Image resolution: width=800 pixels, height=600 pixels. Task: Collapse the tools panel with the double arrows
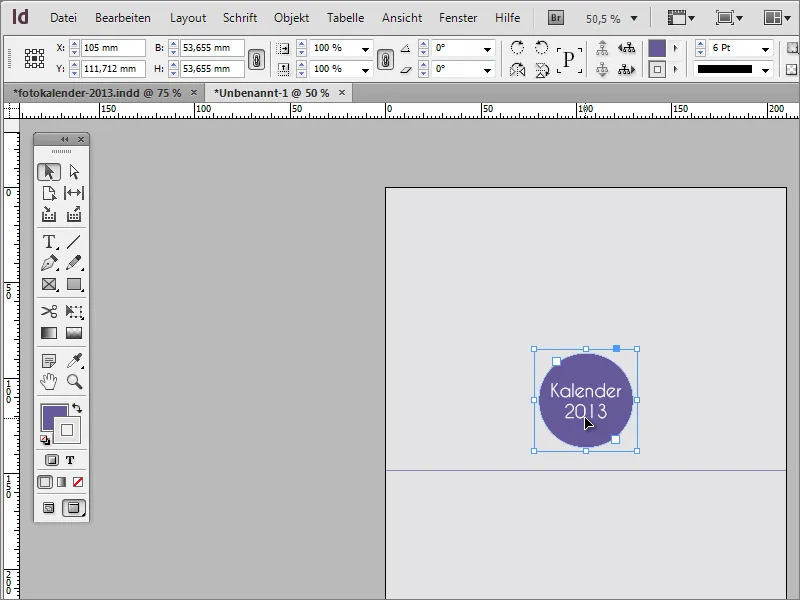coord(66,138)
